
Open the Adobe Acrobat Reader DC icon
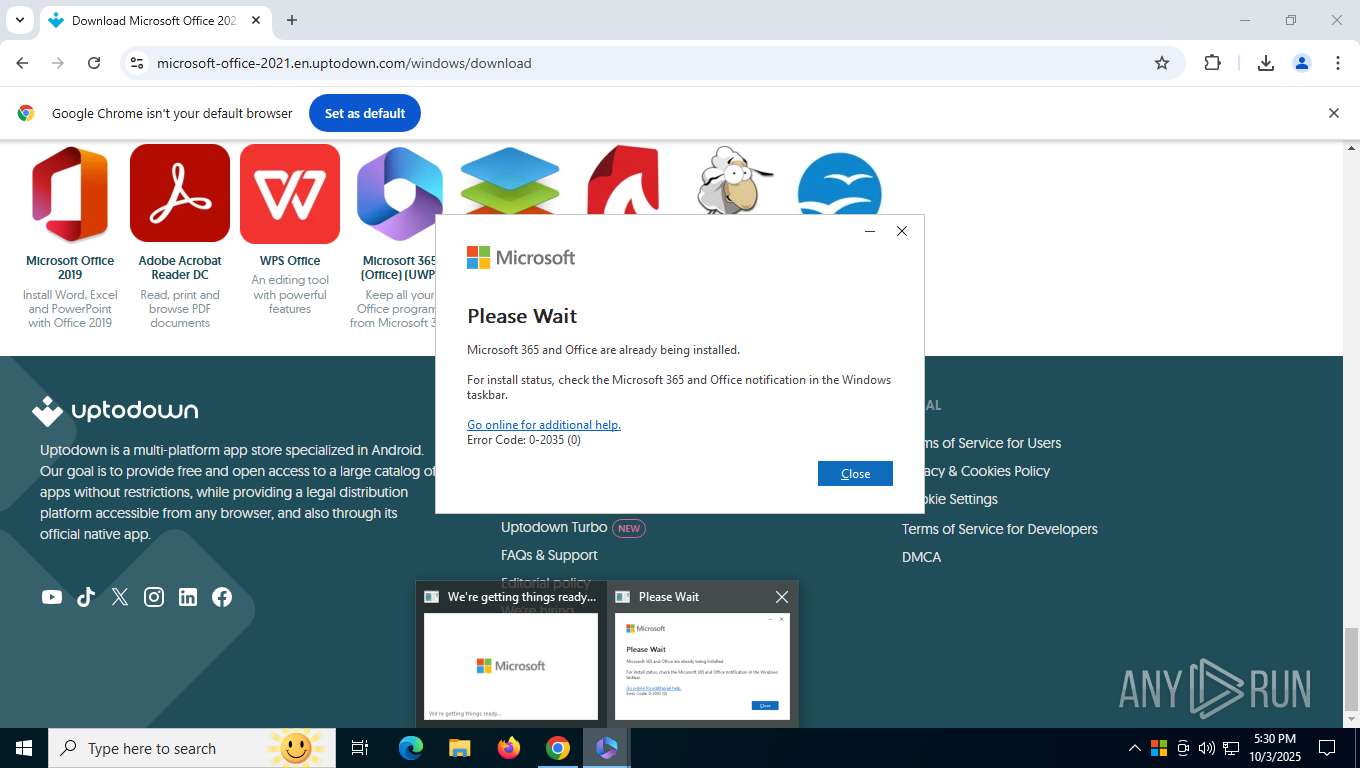tap(180, 194)
